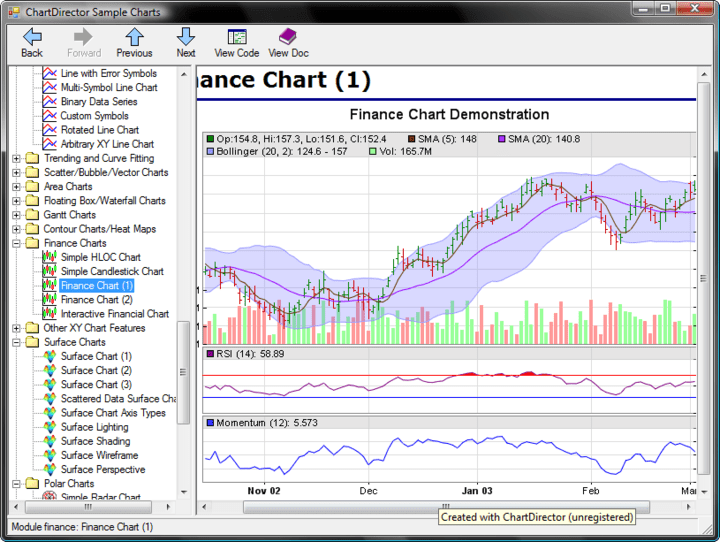The width and height of the screenshot is (720, 542).
Task: Collapse the Polar Charts node
Action: tap(17, 484)
